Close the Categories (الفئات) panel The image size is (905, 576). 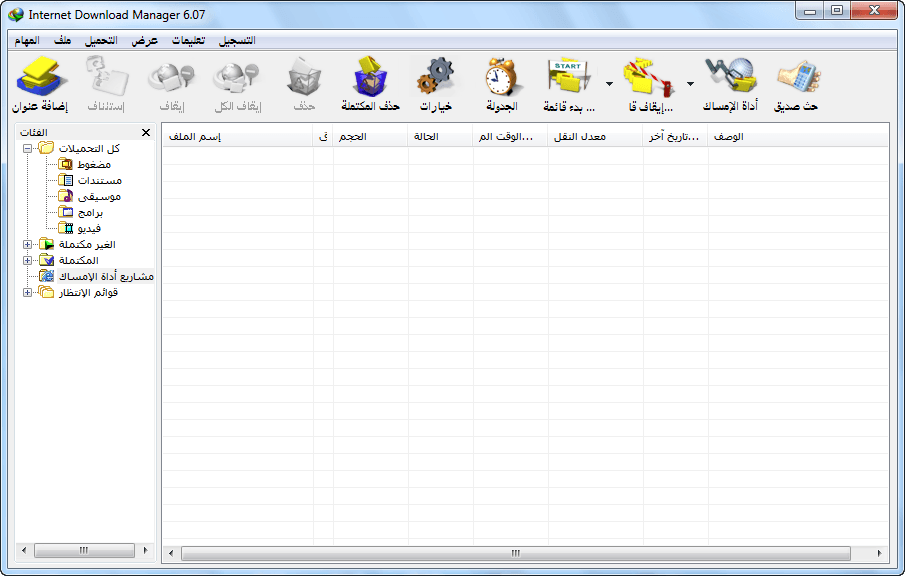[x=146, y=133]
